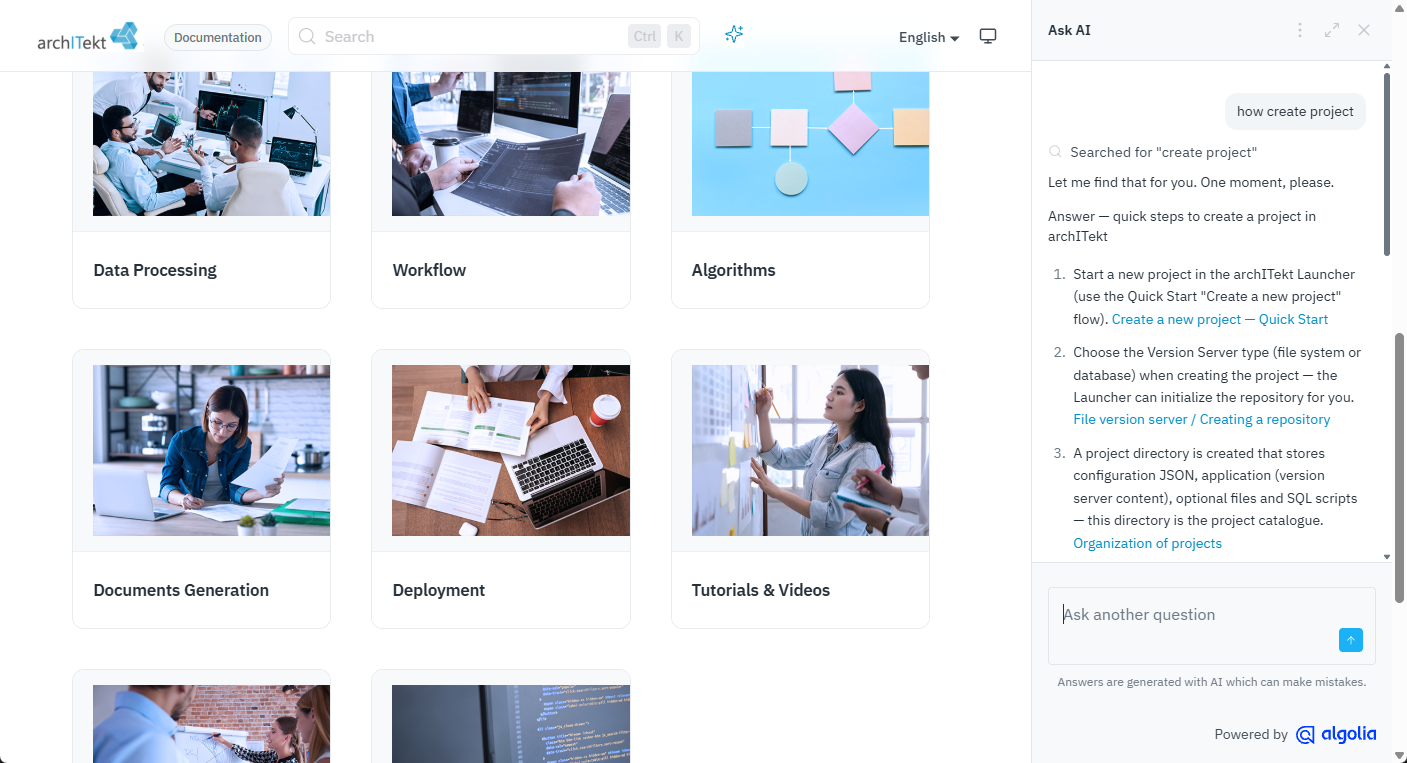Open 'Organization of projects' link
This screenshot has height=763, width=1407.
point(1147,543)
